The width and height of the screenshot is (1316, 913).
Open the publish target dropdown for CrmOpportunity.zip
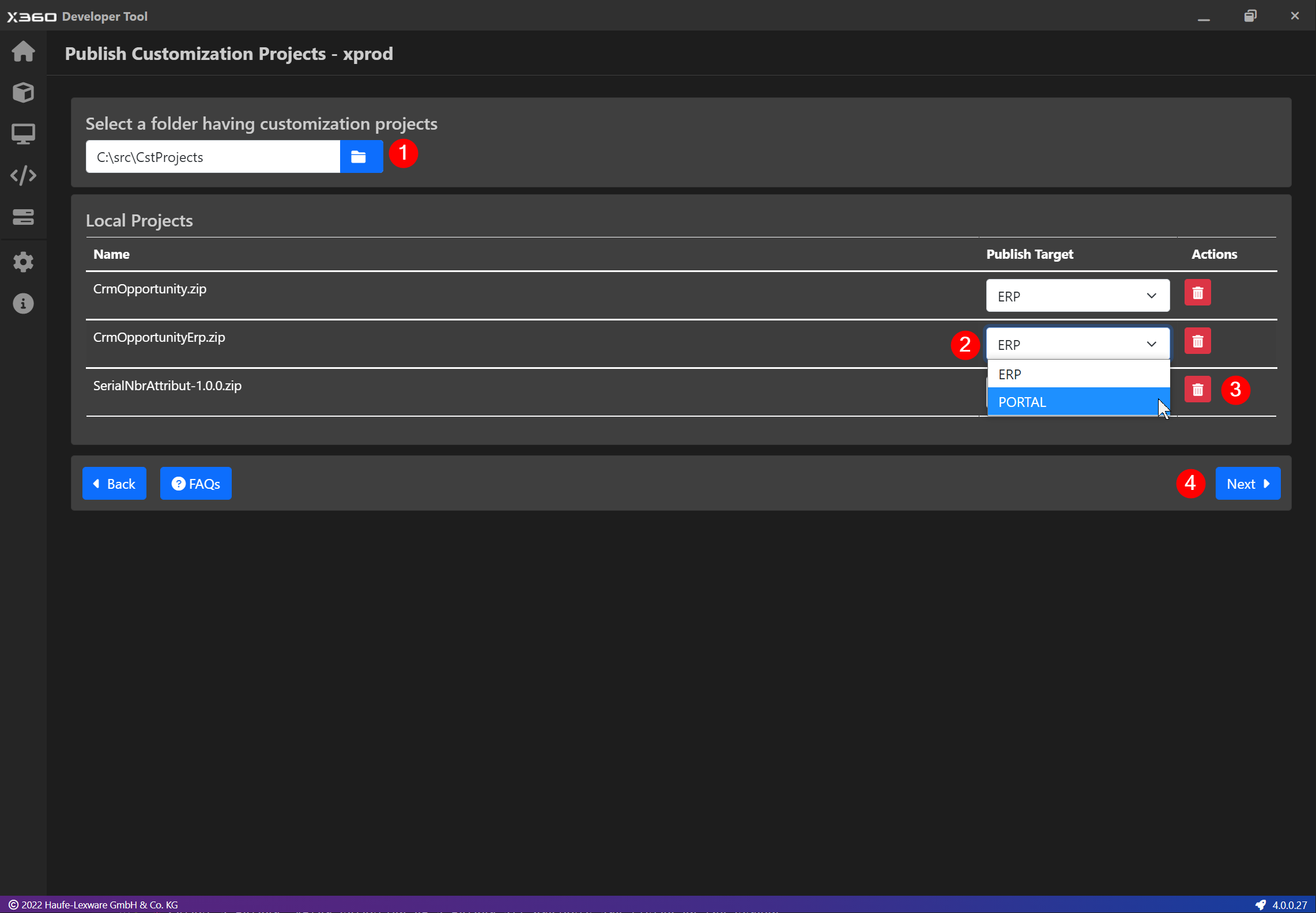1077,296
